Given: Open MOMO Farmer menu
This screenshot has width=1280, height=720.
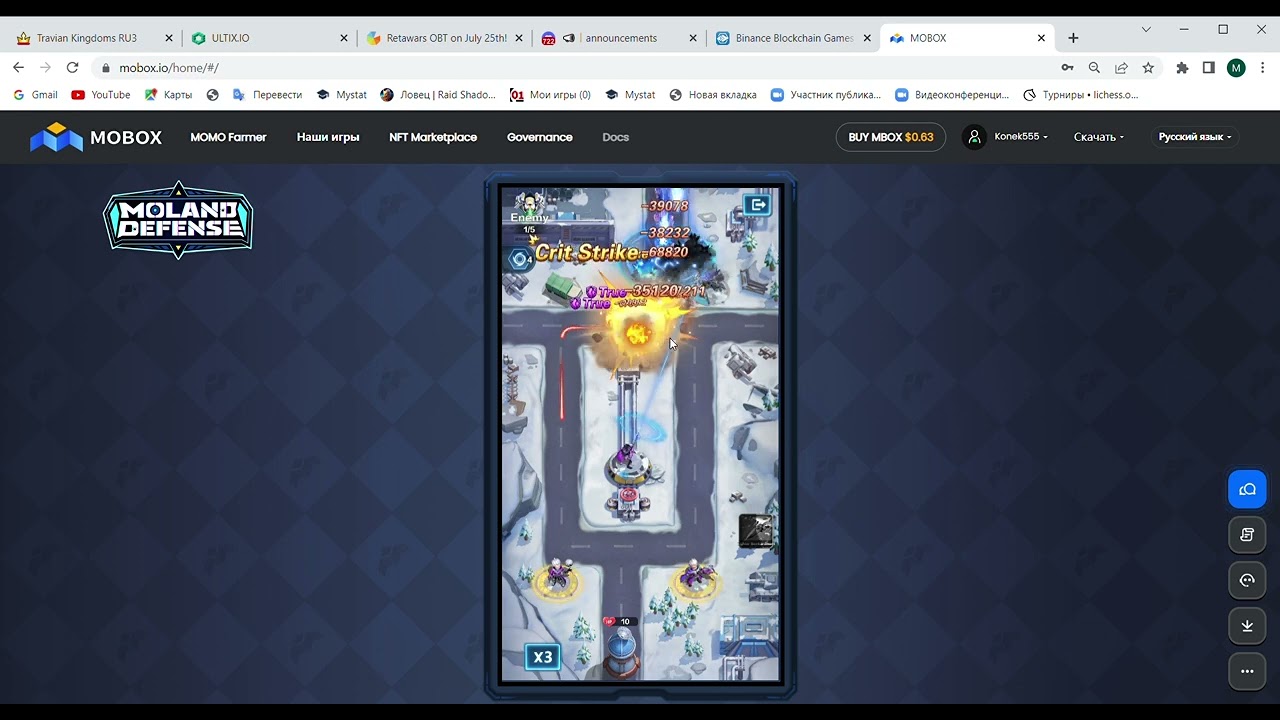Looking at the screenshot, I should 228,137.
